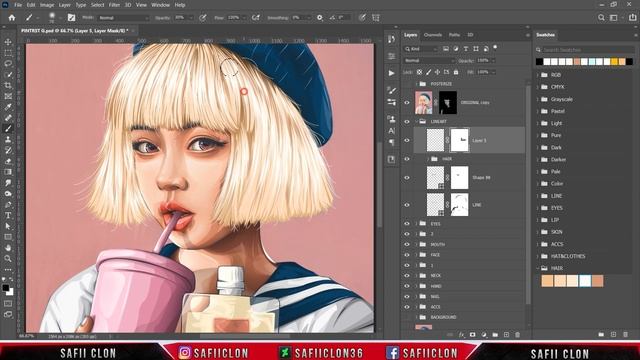Click the search icon at top right
Screen dimensions: 640x360
[x=601, y=18]
